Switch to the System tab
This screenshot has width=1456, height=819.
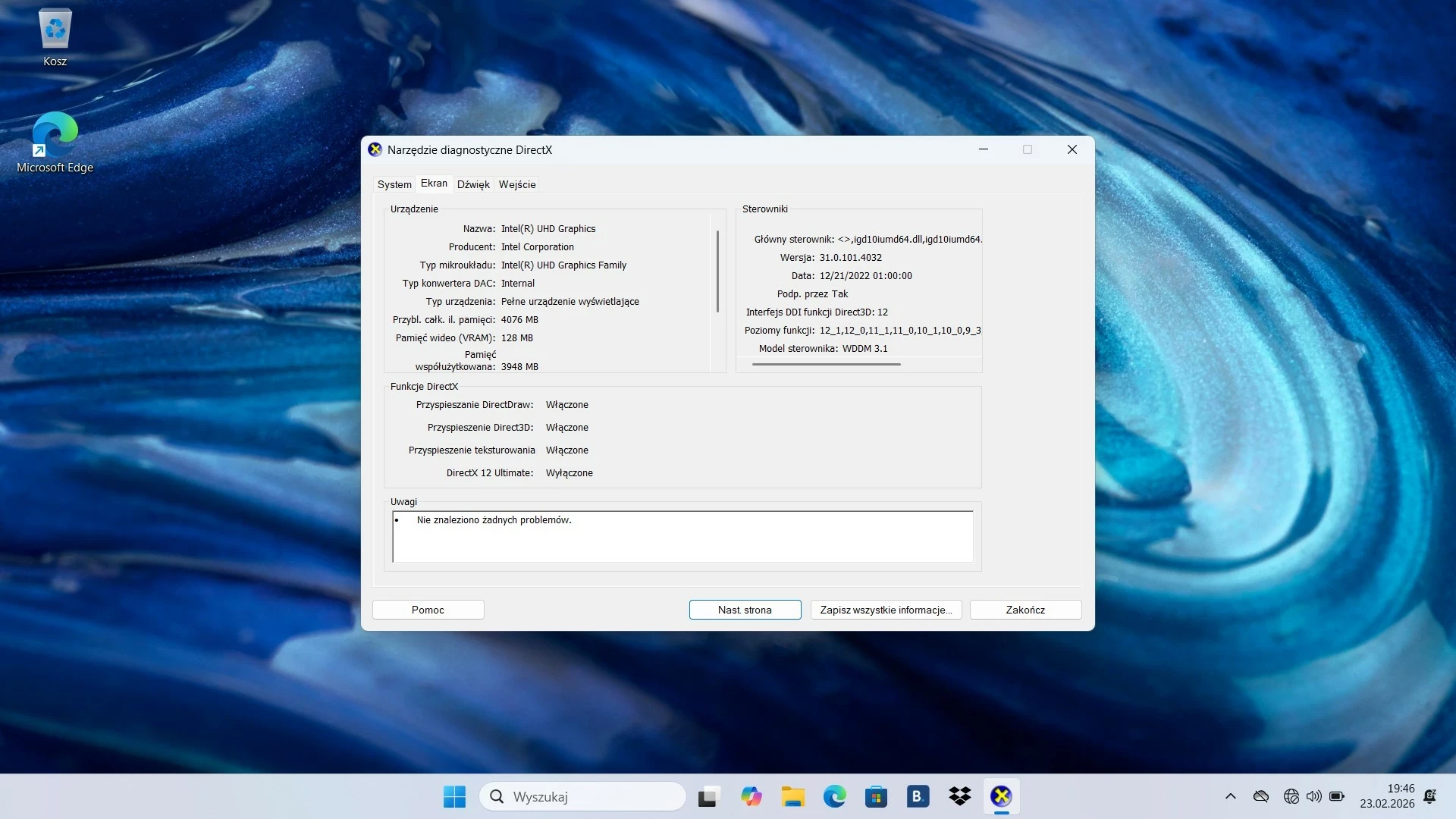point(394,184)
